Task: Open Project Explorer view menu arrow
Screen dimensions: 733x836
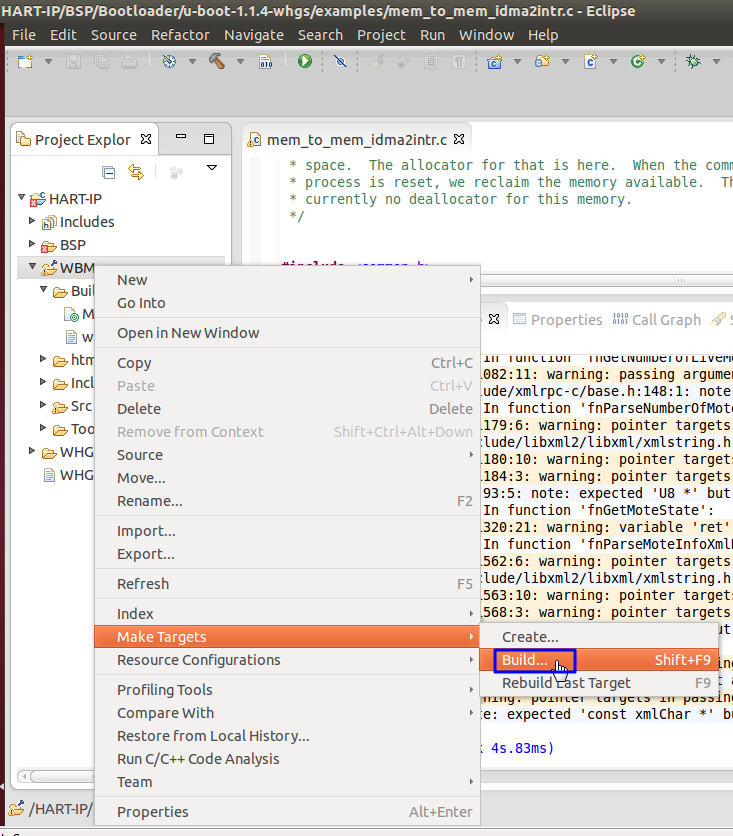Action: pyautogui.click(x=212, y=168)
